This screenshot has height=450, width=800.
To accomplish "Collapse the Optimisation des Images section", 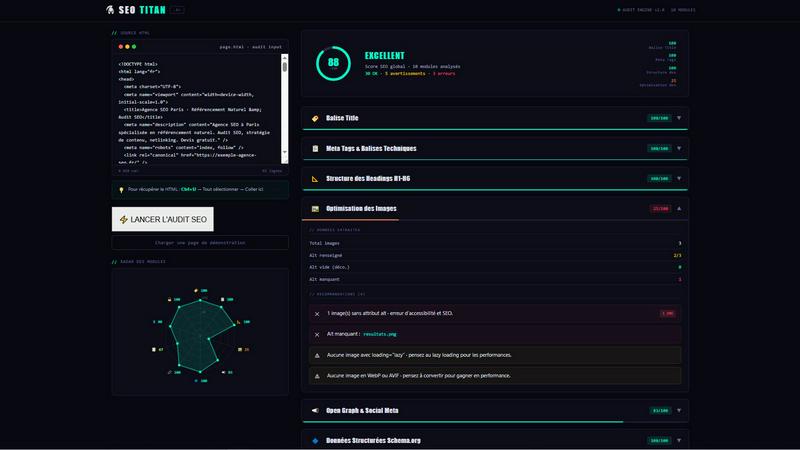I will (679, 209).
